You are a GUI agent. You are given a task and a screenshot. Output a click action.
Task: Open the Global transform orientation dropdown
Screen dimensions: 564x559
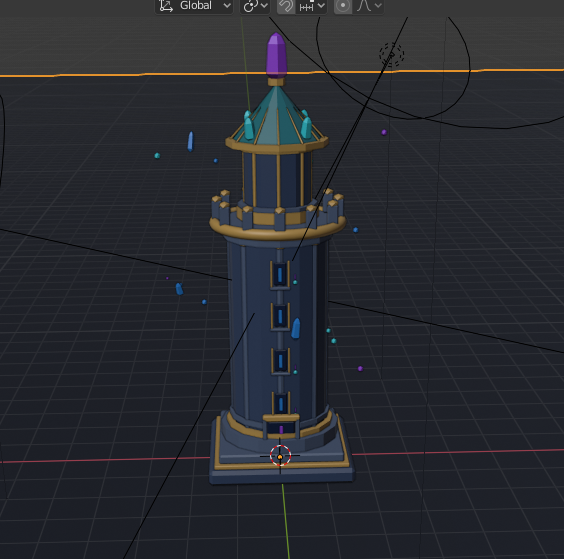coord(194,6)
